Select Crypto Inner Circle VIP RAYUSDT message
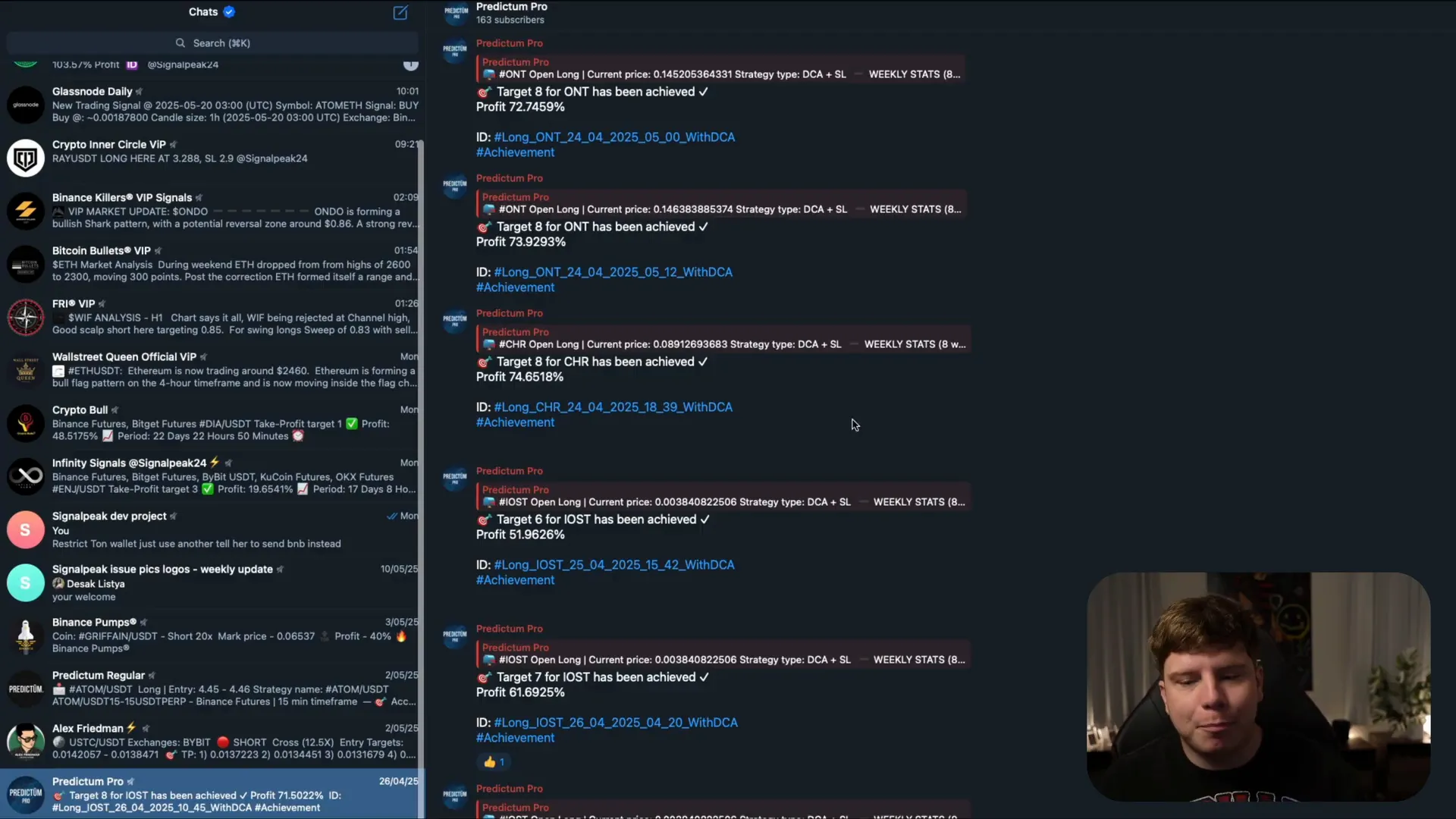The height and width of the screenshot is (819, 1456). 180,158
